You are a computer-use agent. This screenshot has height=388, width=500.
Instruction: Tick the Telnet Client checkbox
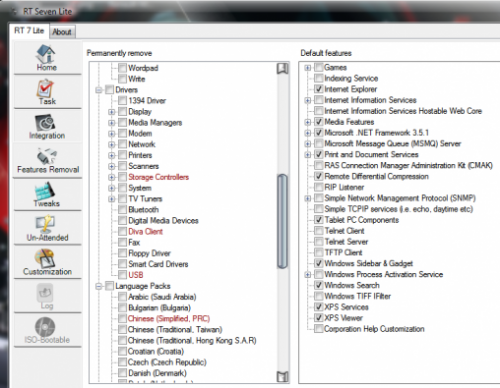pyautogui.click(x=319, y=231)
